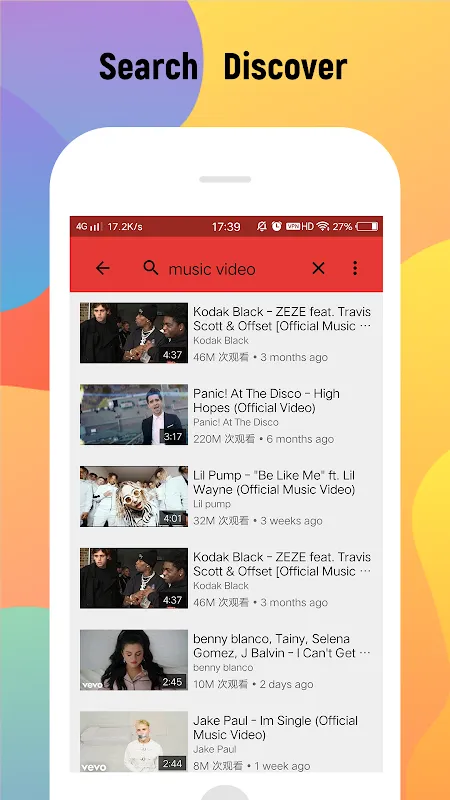Tap the 27% battery percentage text
This screenshot has height=800, width=450.
(342, 227)
